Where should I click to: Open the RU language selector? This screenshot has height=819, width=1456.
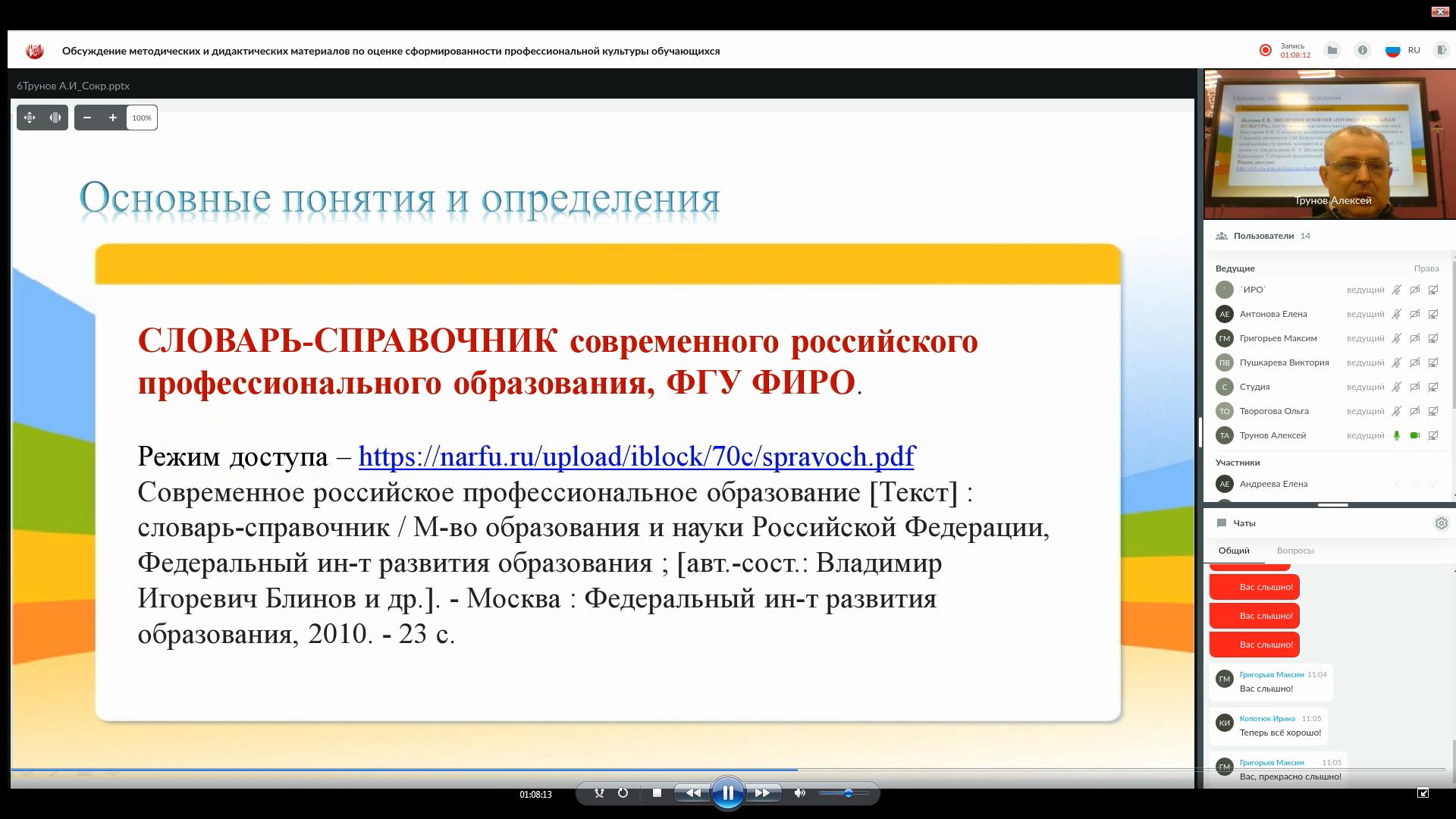coord(1403,50)
